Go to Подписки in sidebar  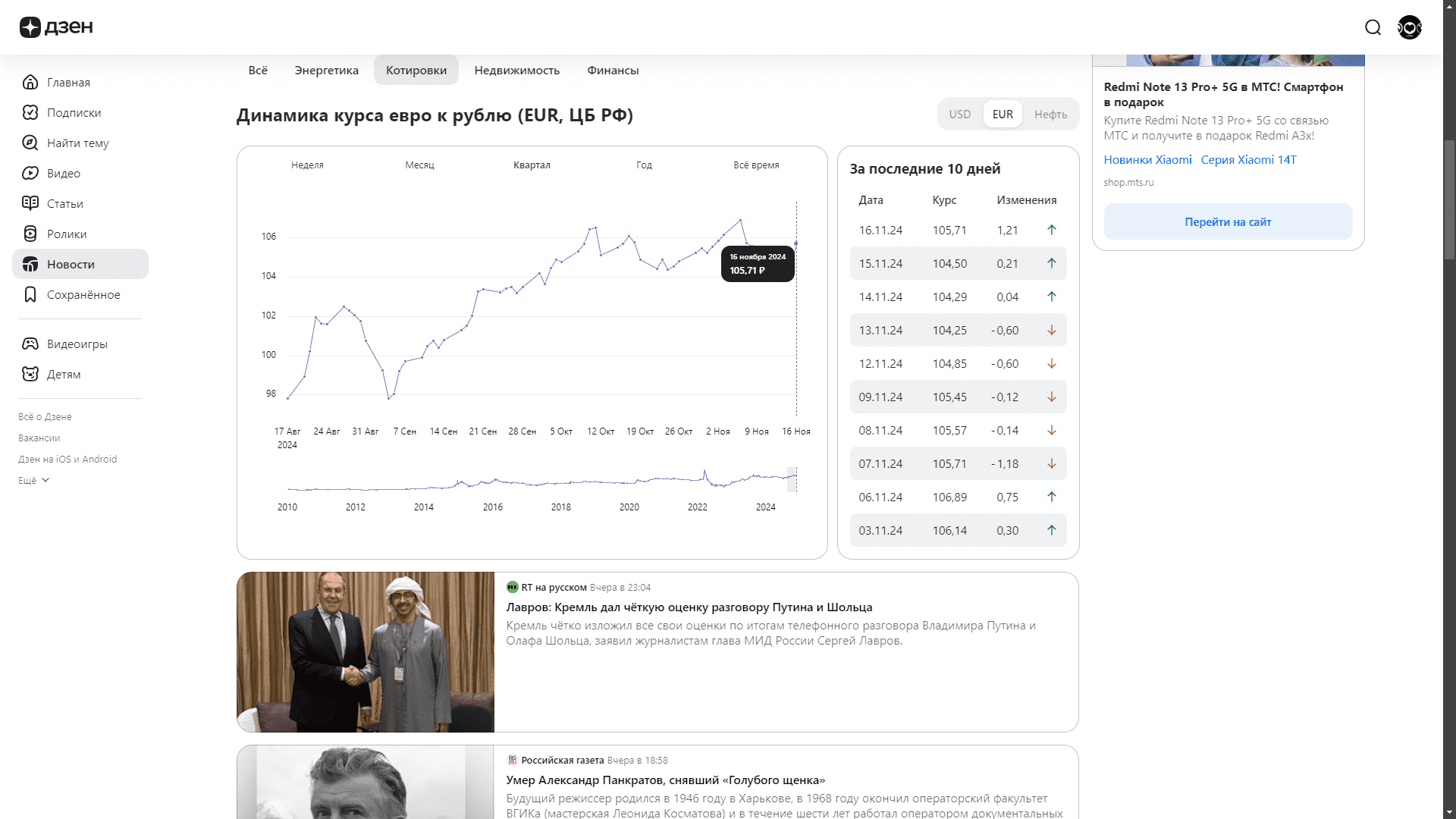[x=74, y=113]
